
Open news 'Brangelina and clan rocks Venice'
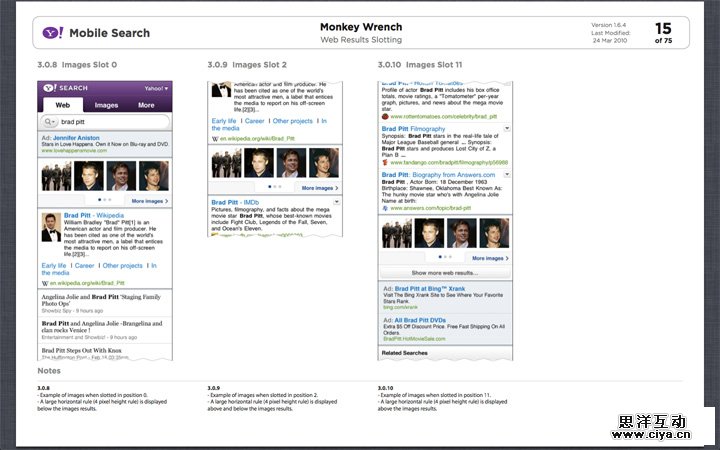102,326
